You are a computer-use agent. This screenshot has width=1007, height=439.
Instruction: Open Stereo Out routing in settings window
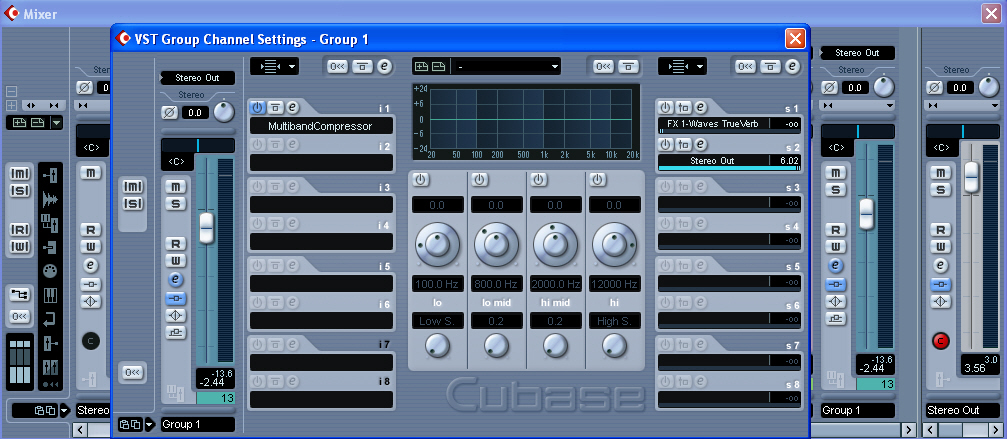[x=197, y=78]
